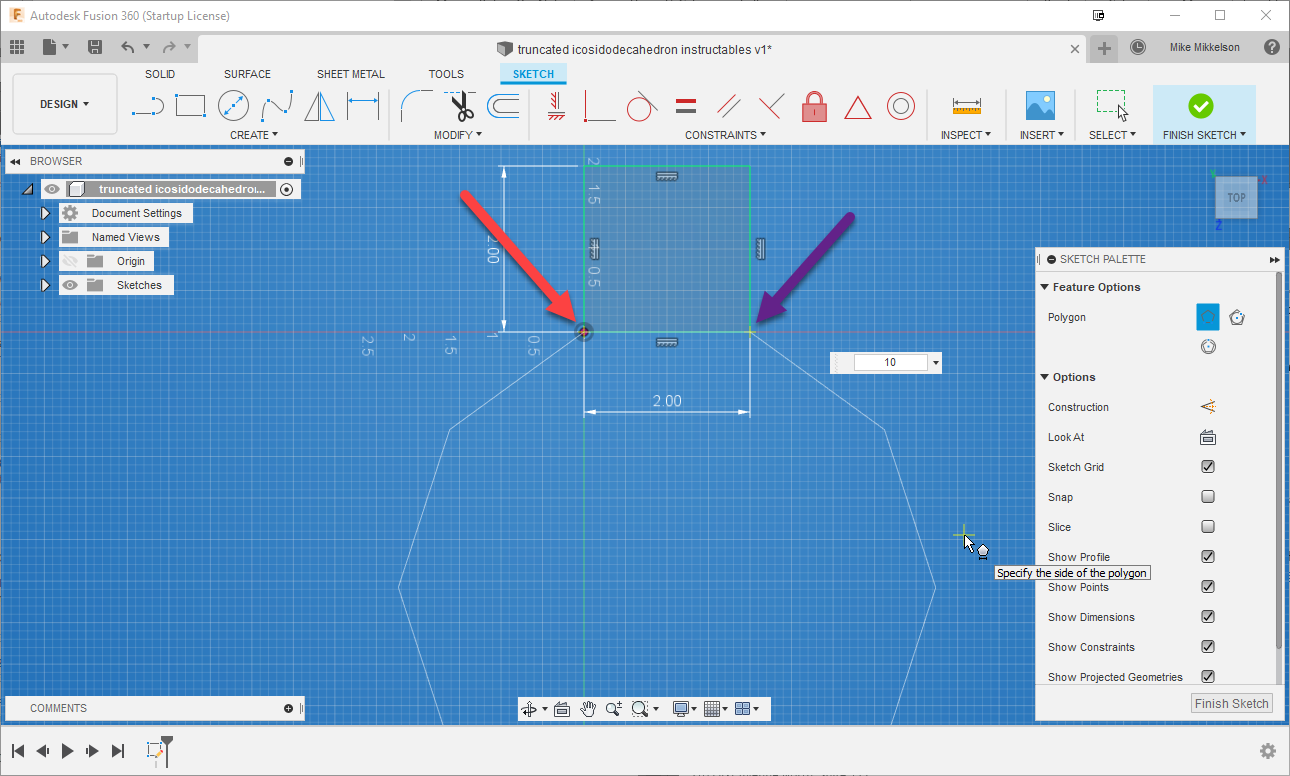The height and width of the screenshot is (776, 1290).
Task: Expand the Sketches folder in the browser
Action: pos(45,285)
